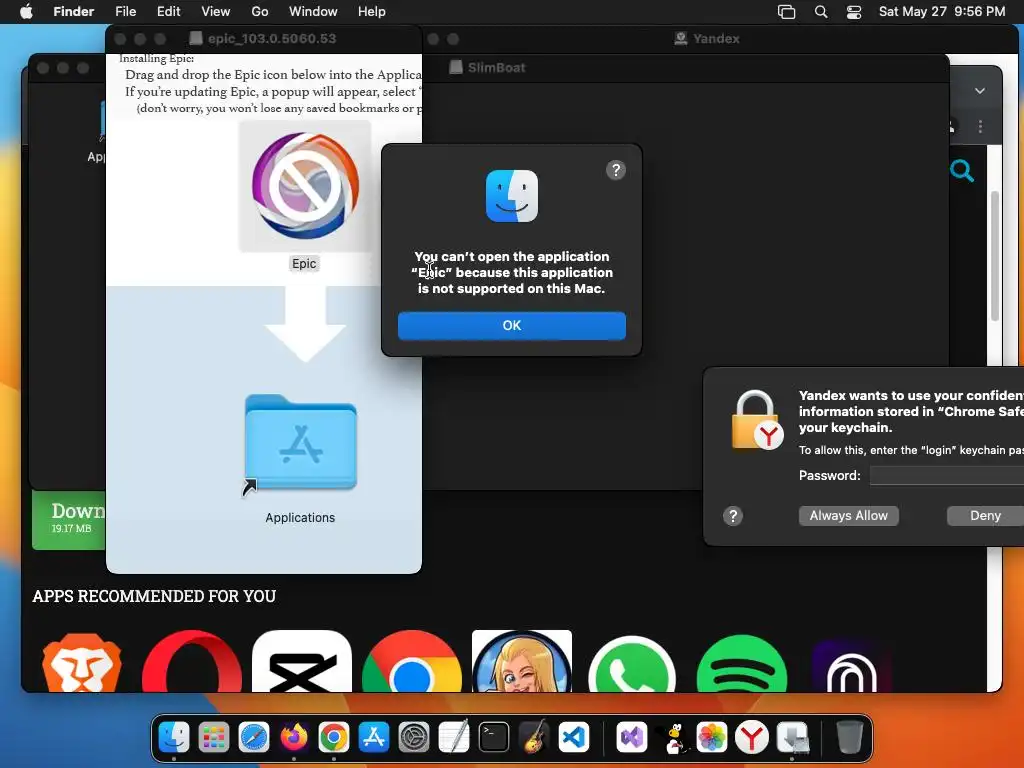
Task: Open the browser three-dot menu
Action: pyautogui.click(x=980, y=126)
